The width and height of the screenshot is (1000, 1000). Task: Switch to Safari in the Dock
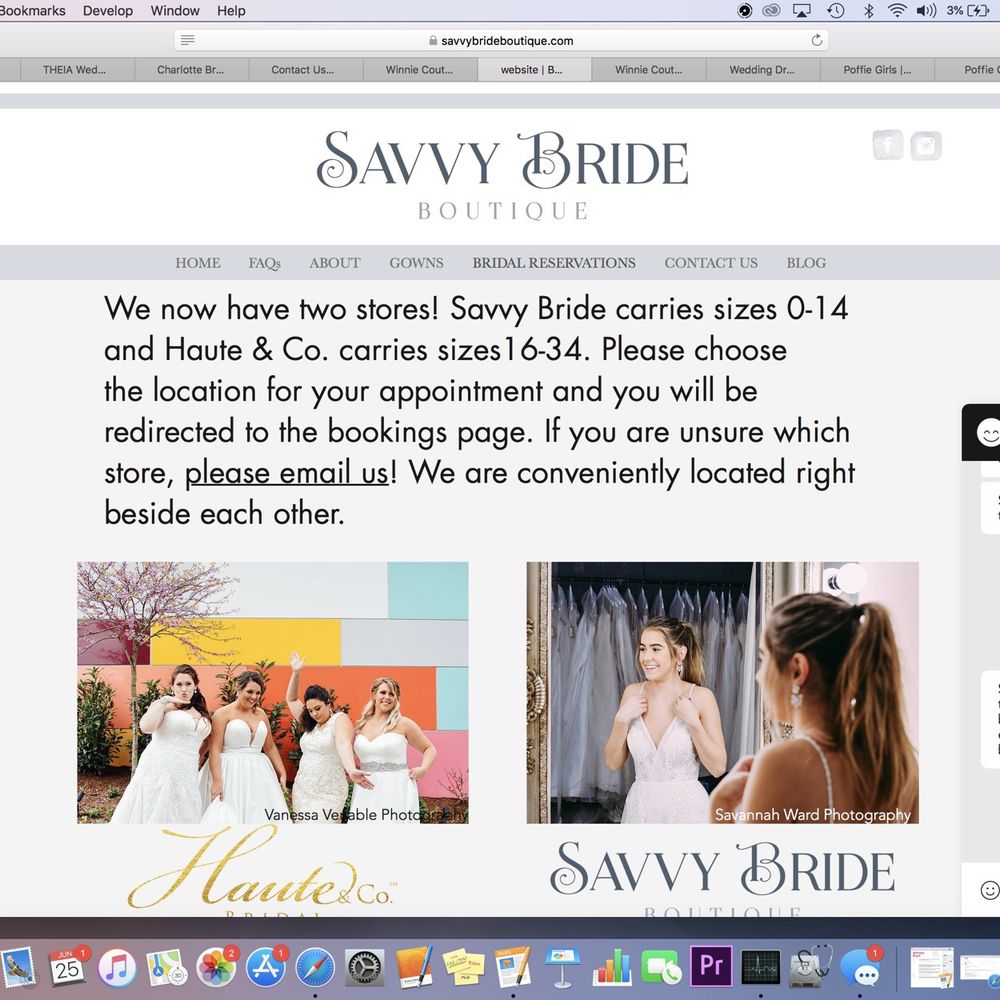tap(315, 967)
